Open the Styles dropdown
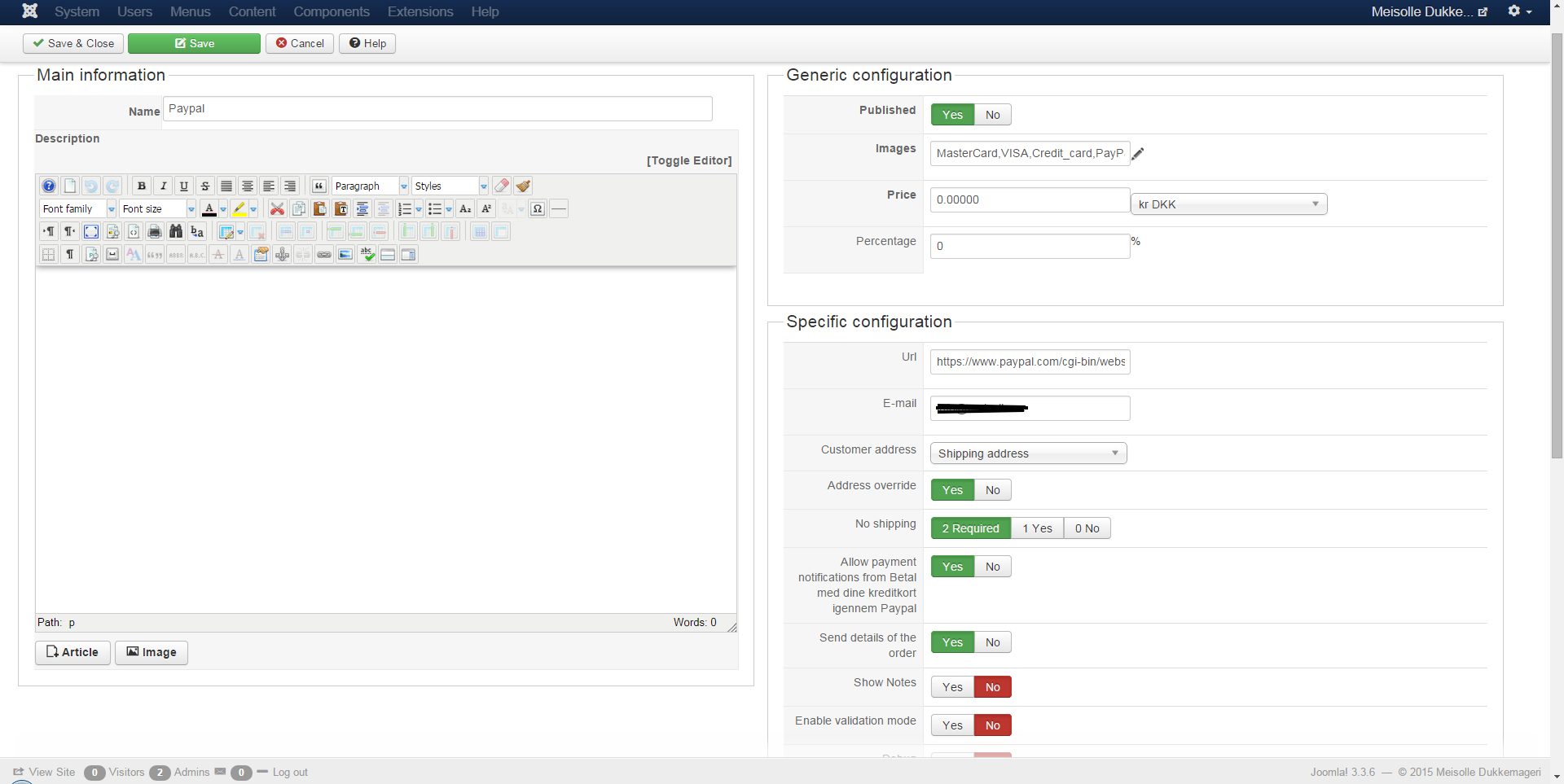Viewport: 1564px width, 784px height. pyautogui.click(x=450, y=186)
